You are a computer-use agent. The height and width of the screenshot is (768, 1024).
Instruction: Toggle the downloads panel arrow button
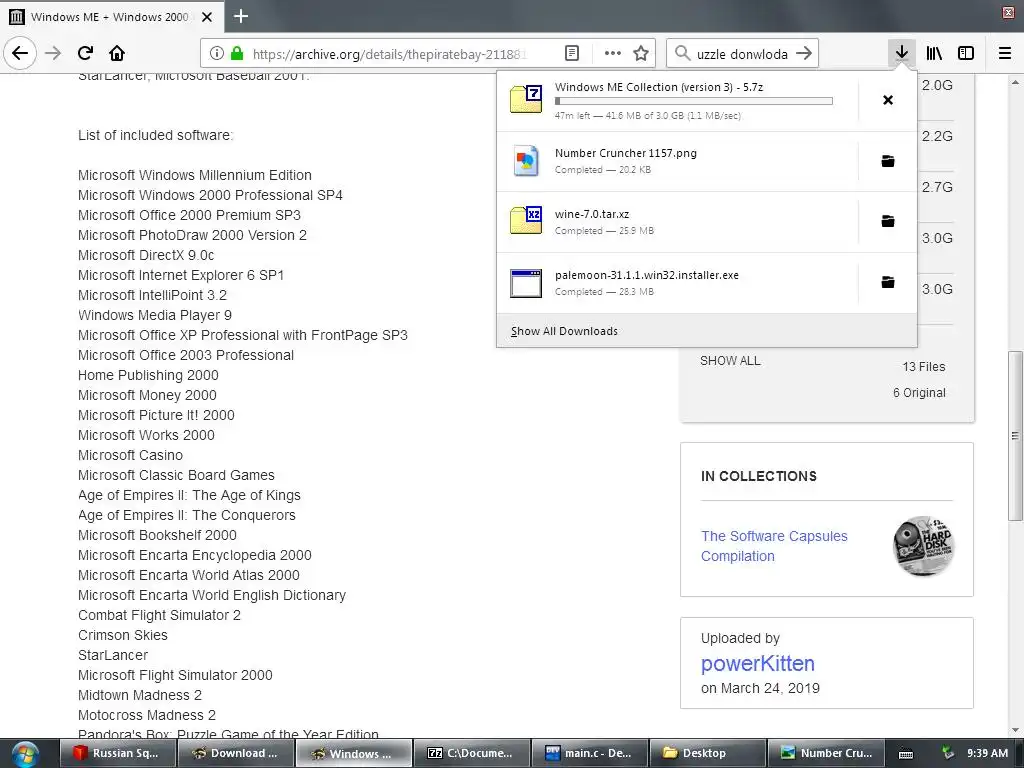point(902,54)
